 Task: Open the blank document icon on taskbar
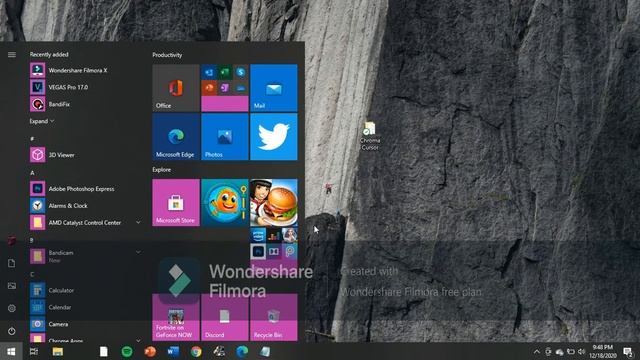[104, 351]
